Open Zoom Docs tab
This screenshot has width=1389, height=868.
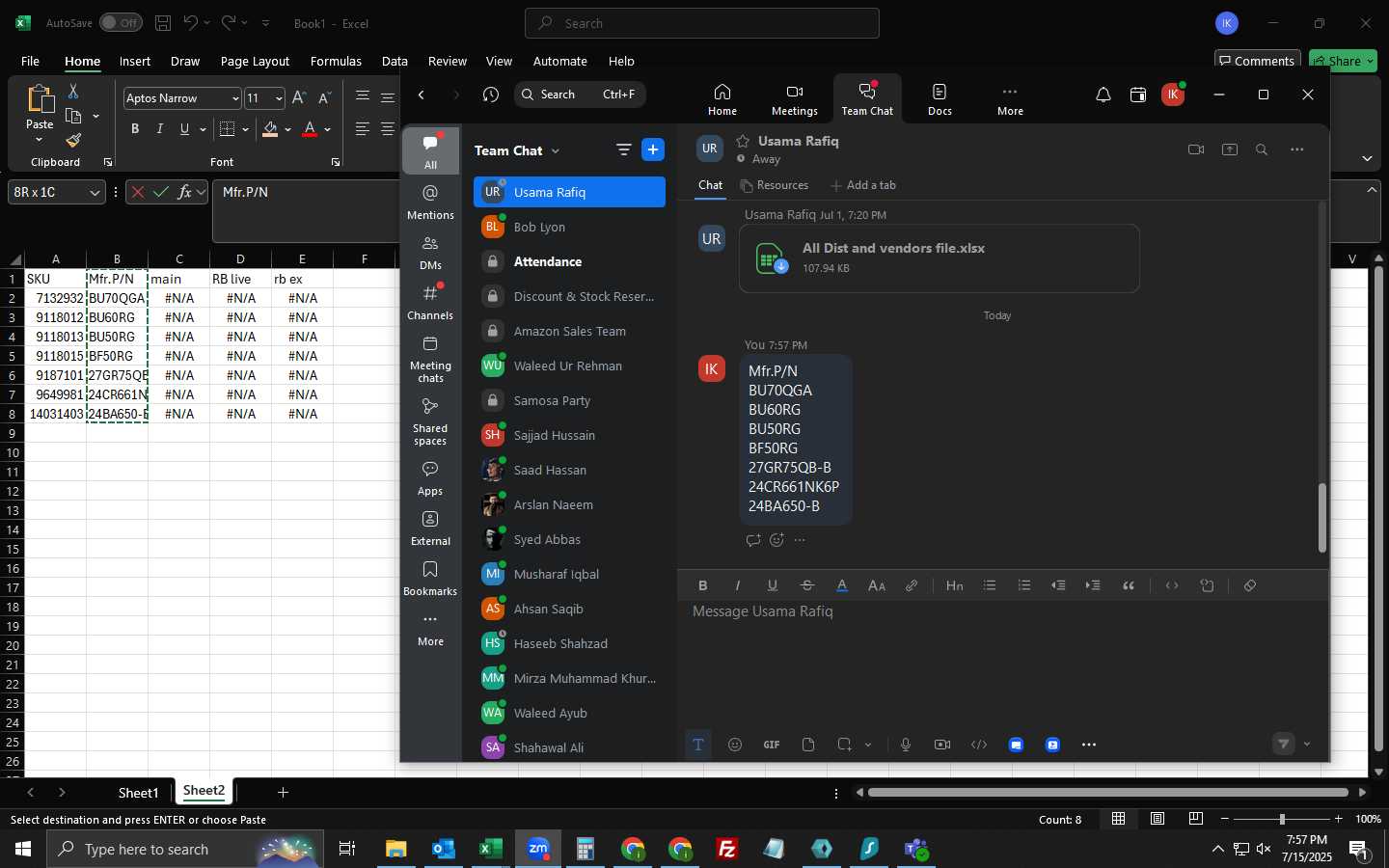(940, 99)
